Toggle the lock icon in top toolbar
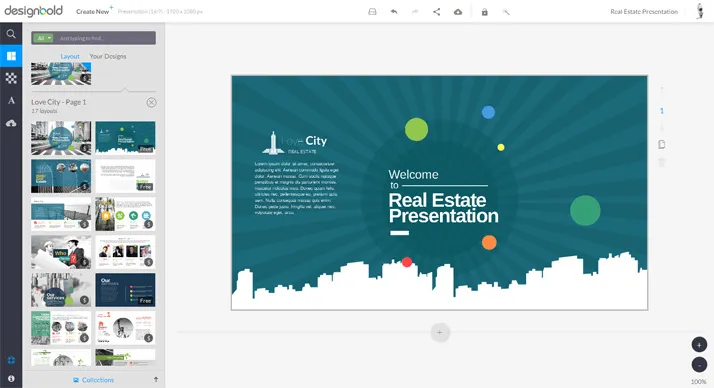Image resolution: width=714 pixels, height=388 pixels. (x=484, y=12)
